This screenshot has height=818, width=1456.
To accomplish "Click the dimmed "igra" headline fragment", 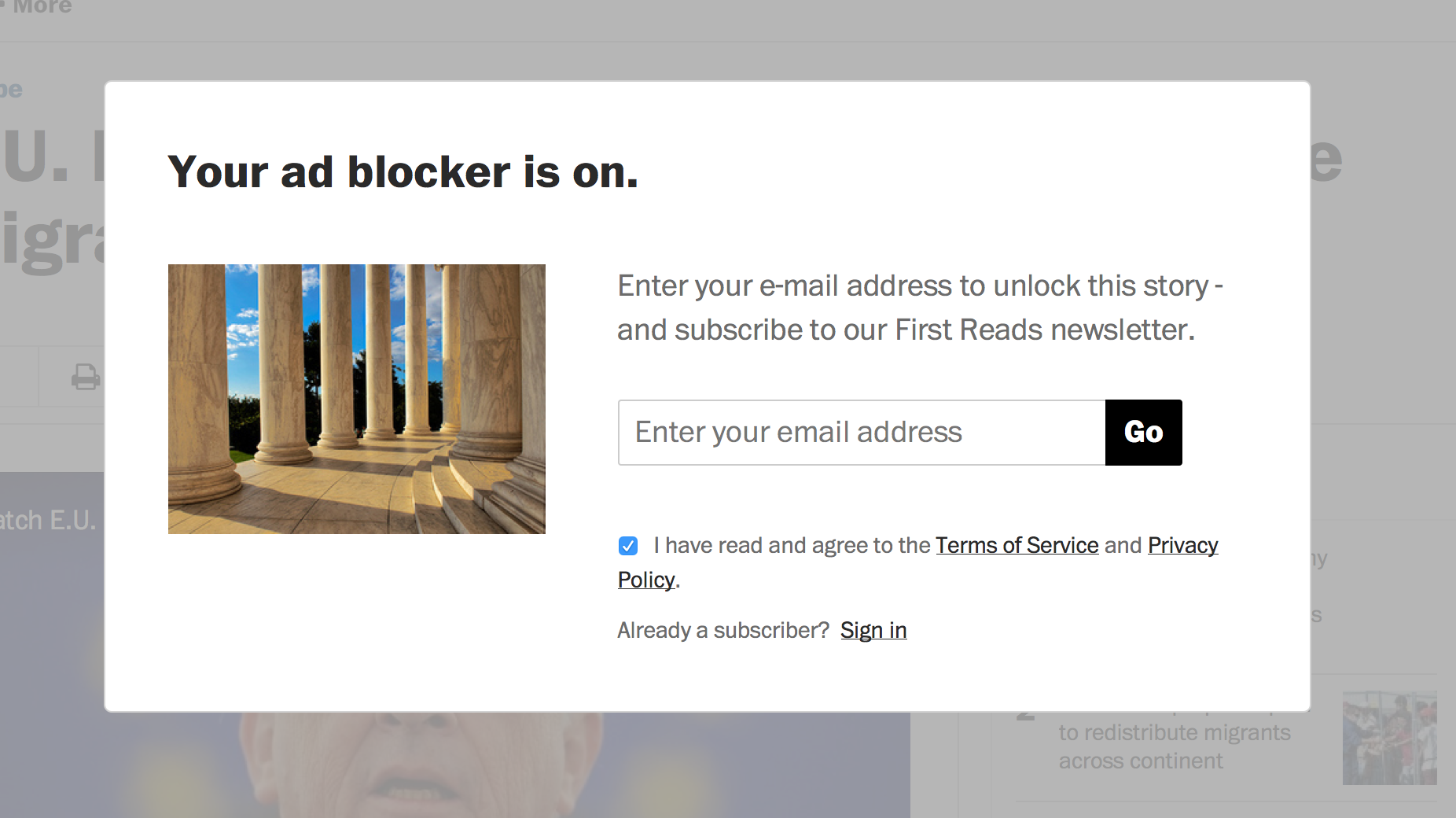I will [x=52, y=241].
